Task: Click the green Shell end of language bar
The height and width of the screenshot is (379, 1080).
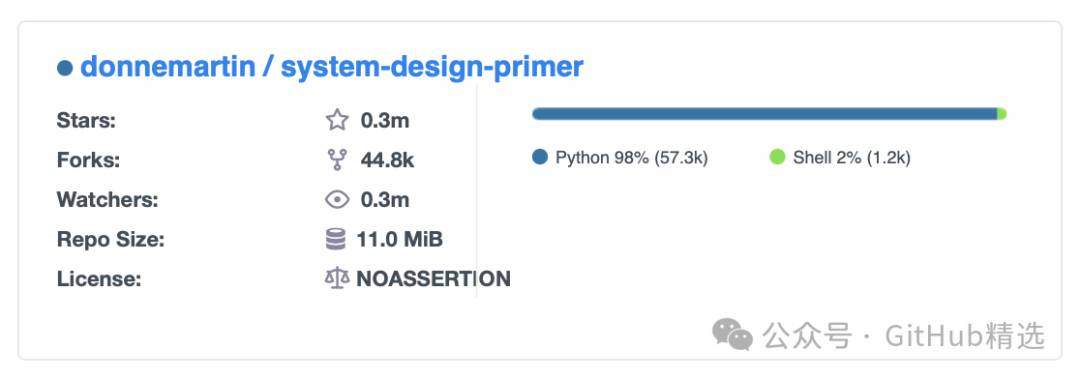Action: pos(1002,114)
